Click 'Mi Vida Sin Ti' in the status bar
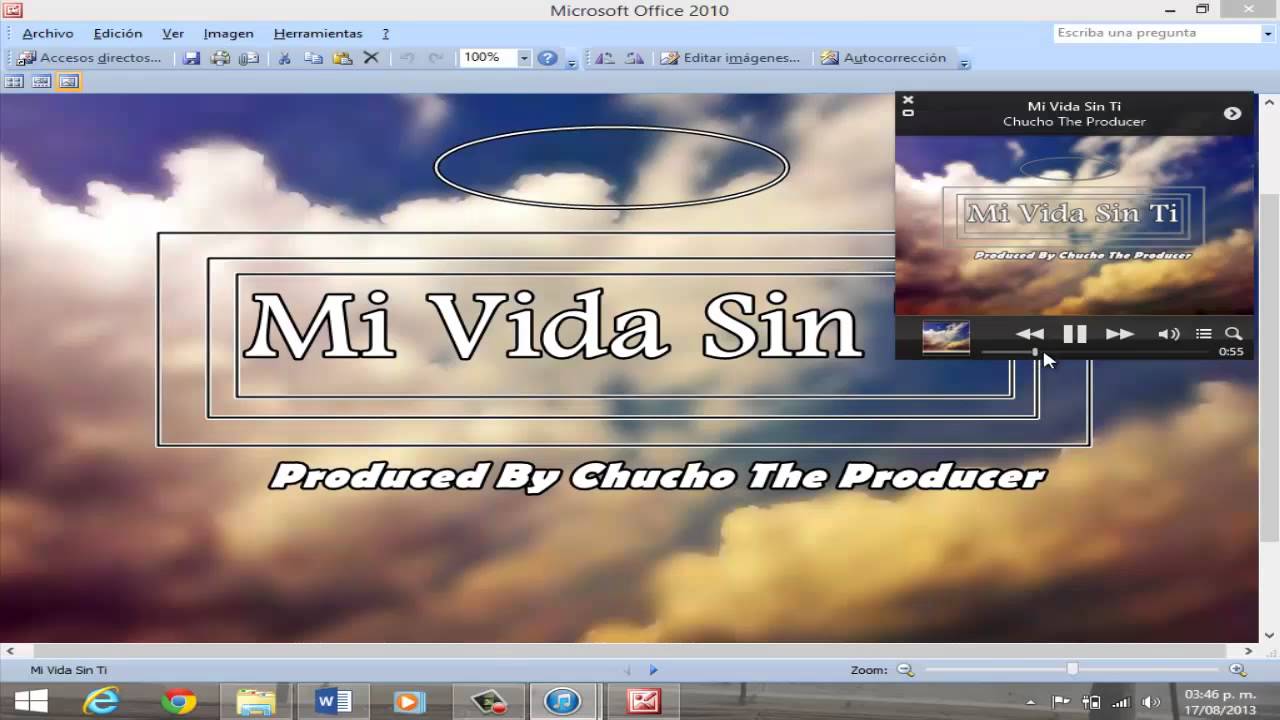 [x=69, y=670]
